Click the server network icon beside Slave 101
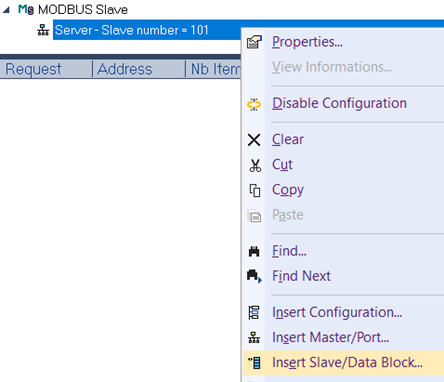The image size is (444, 382). point(43,30)
